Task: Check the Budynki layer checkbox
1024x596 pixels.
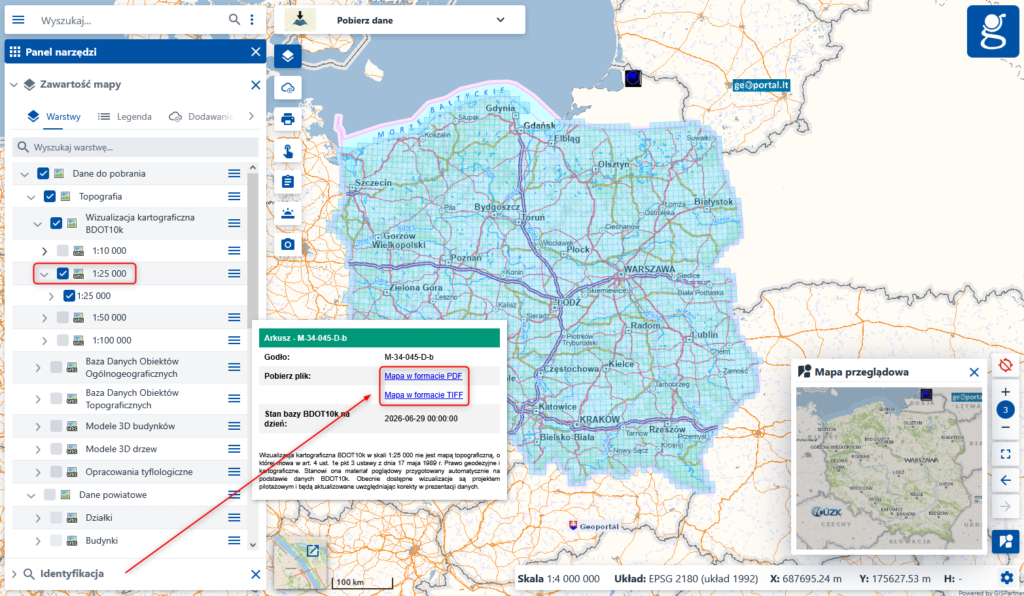Action: 56,541
